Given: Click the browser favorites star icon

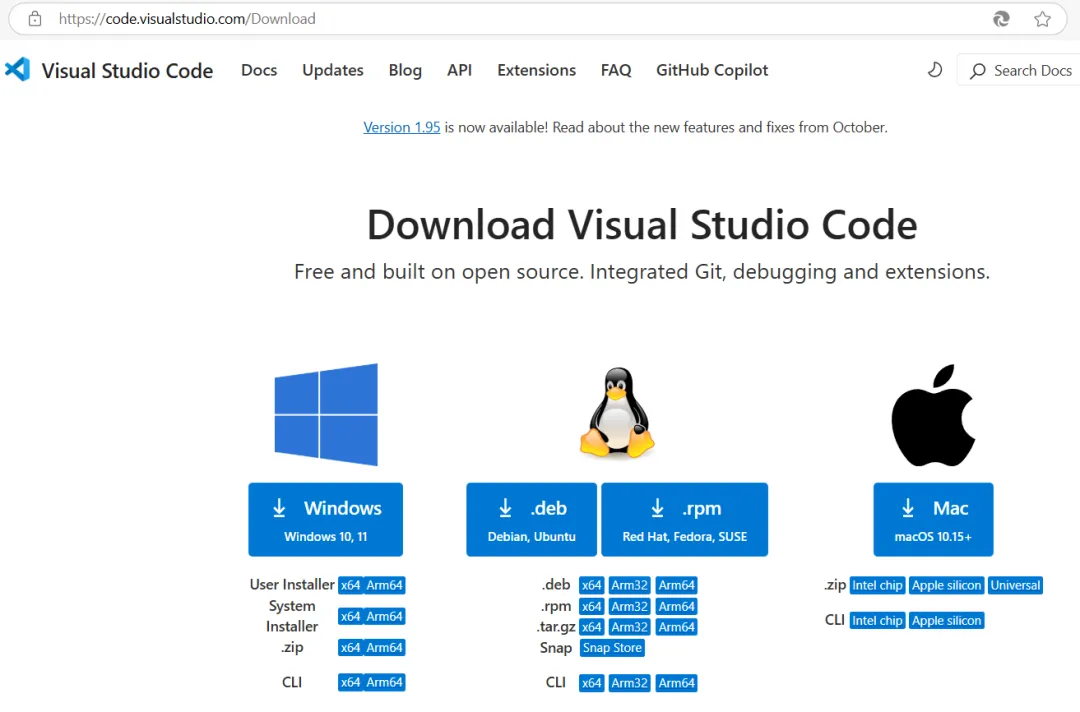Looking at the screenshot, I should tap(1042, 19).
